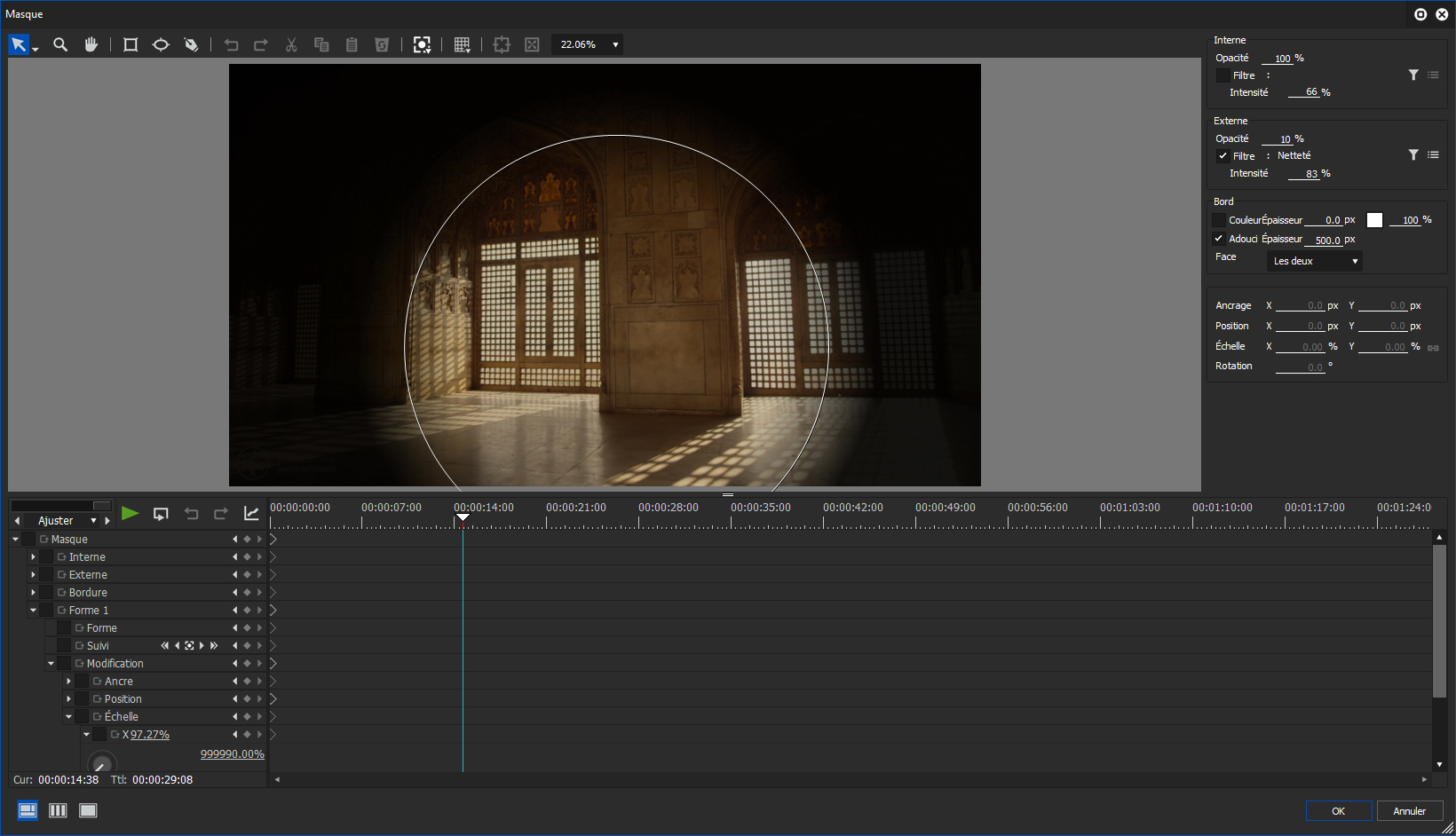This screenshot has height=836, width=1456.
Task: Open the Externe filter settings list icon
Action: coord(1433,155)
